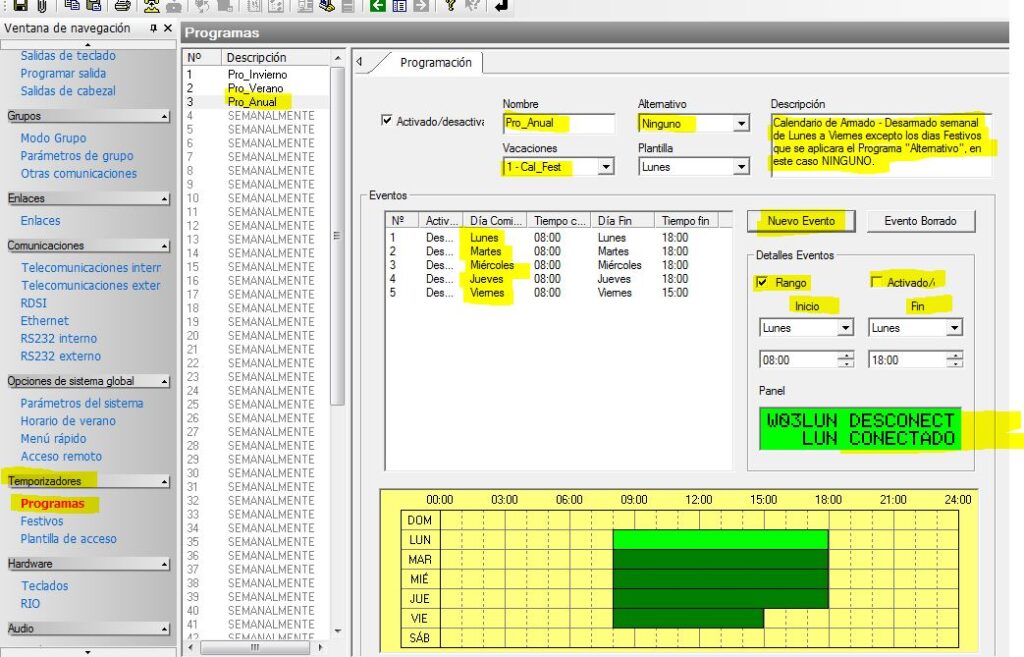Click the bright green LUN schedule bar
This screenshot has height=657, width=1024.
tap(720, 539)
